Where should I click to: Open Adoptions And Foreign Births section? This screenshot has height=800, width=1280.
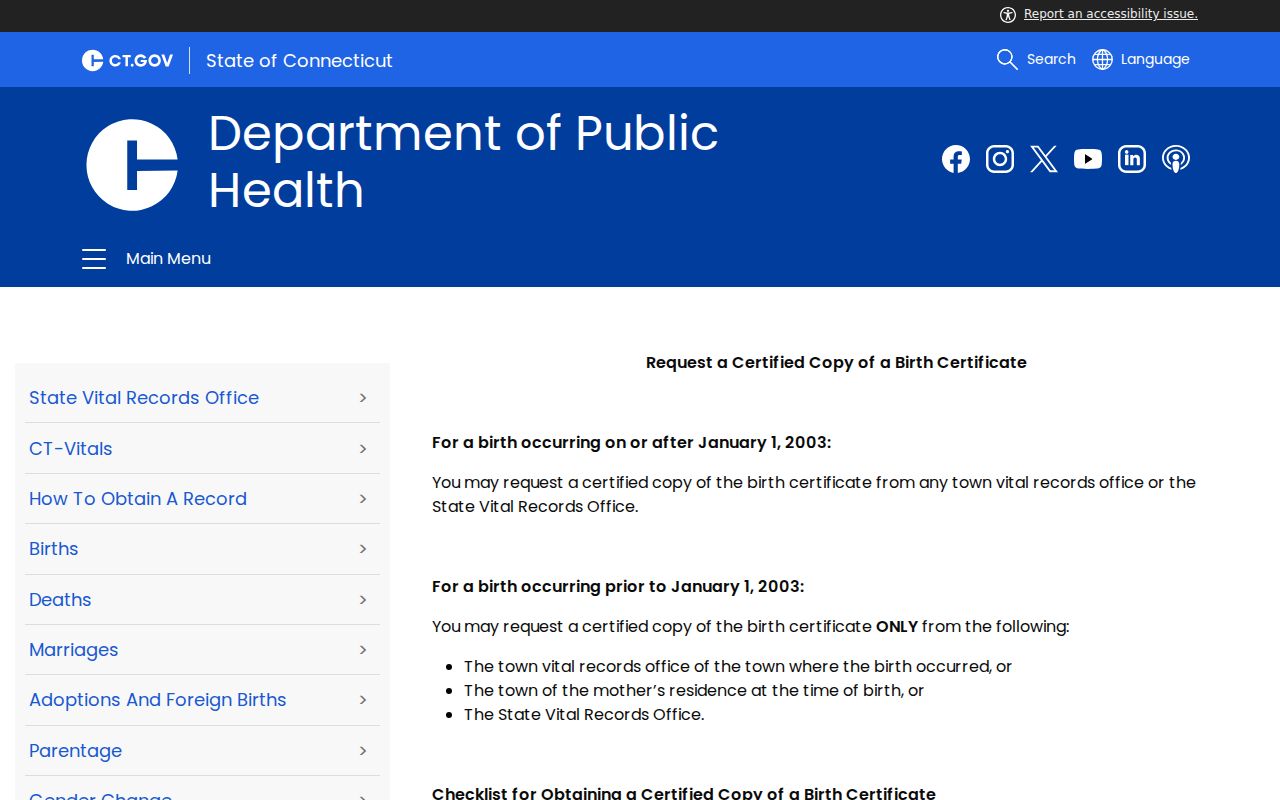pos(158,700)
